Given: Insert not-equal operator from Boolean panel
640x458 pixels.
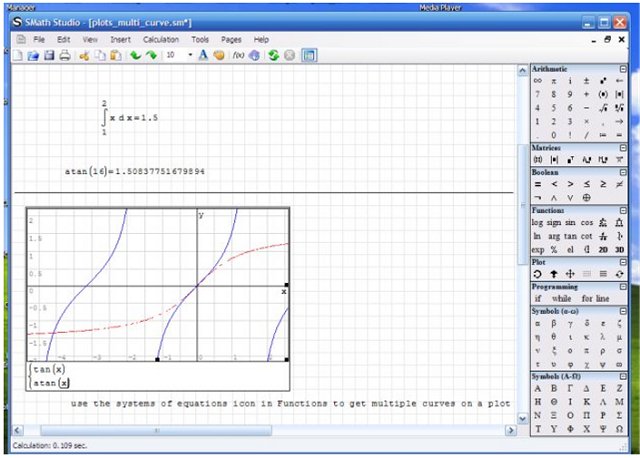Looking at the screenshot, I should pos(619,184).
